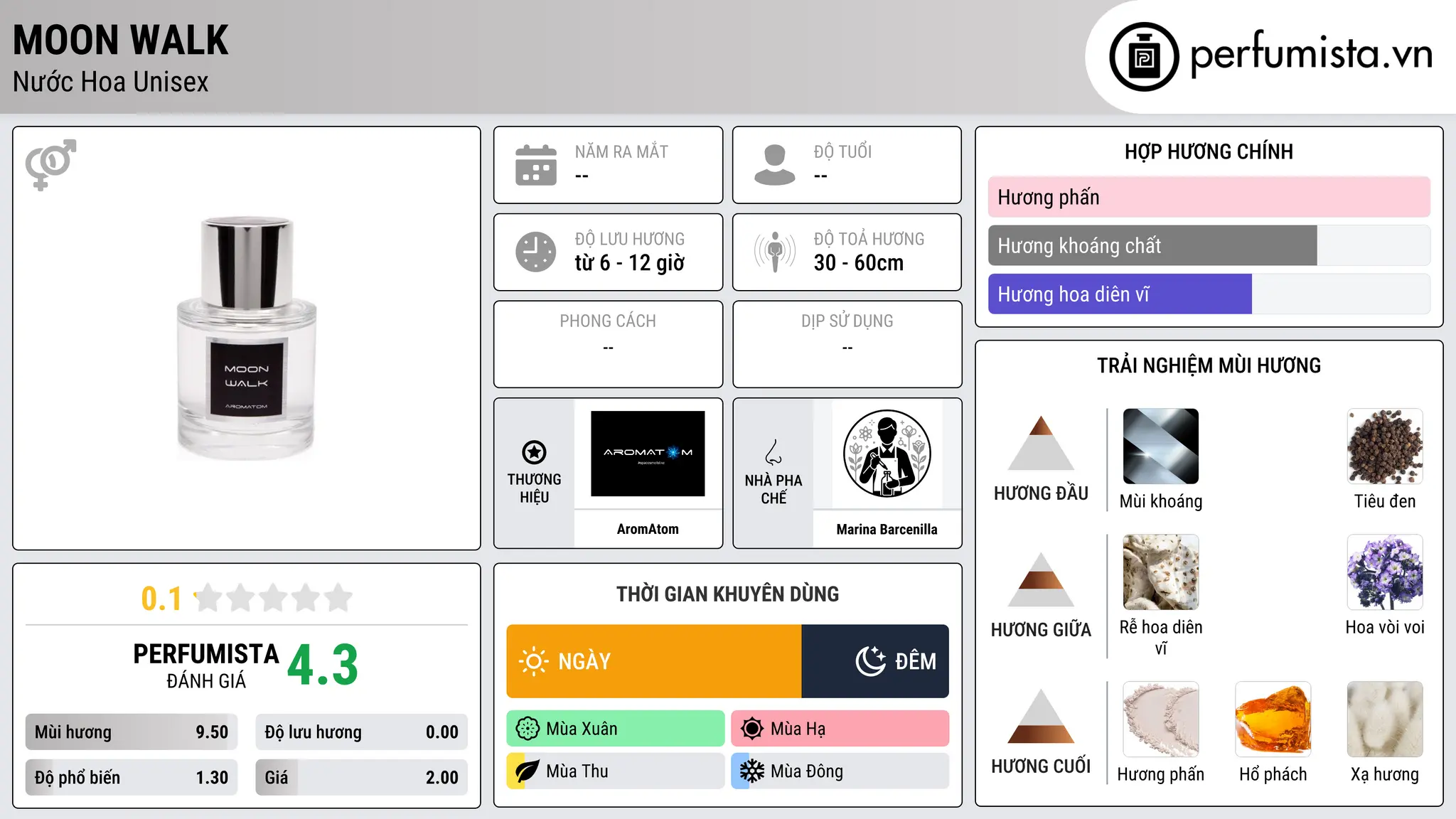
Task: Open the Marina Barcenilla perfumer portrait
Action: (x=887, y=454)
